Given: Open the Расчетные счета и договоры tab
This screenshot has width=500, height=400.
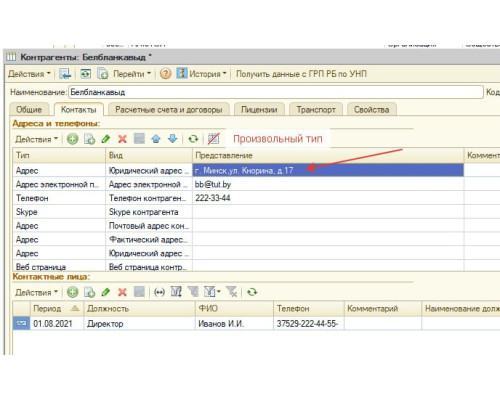Looking at the screenshot, I should 169,109.
